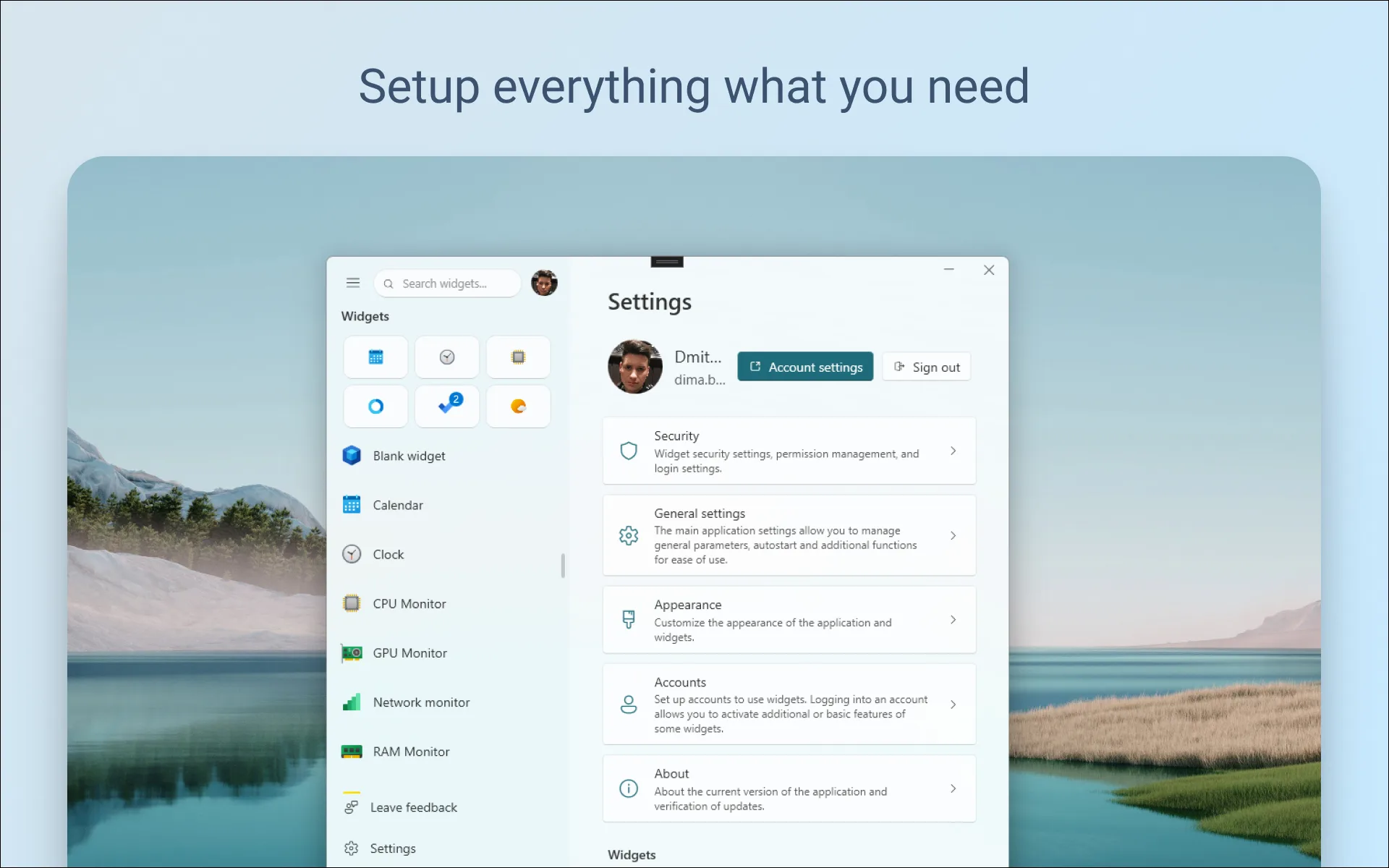The height and width of the screenshot is (868, 1389).
Task: Click the dark drag handle at window top
Action: click(667, 262)
